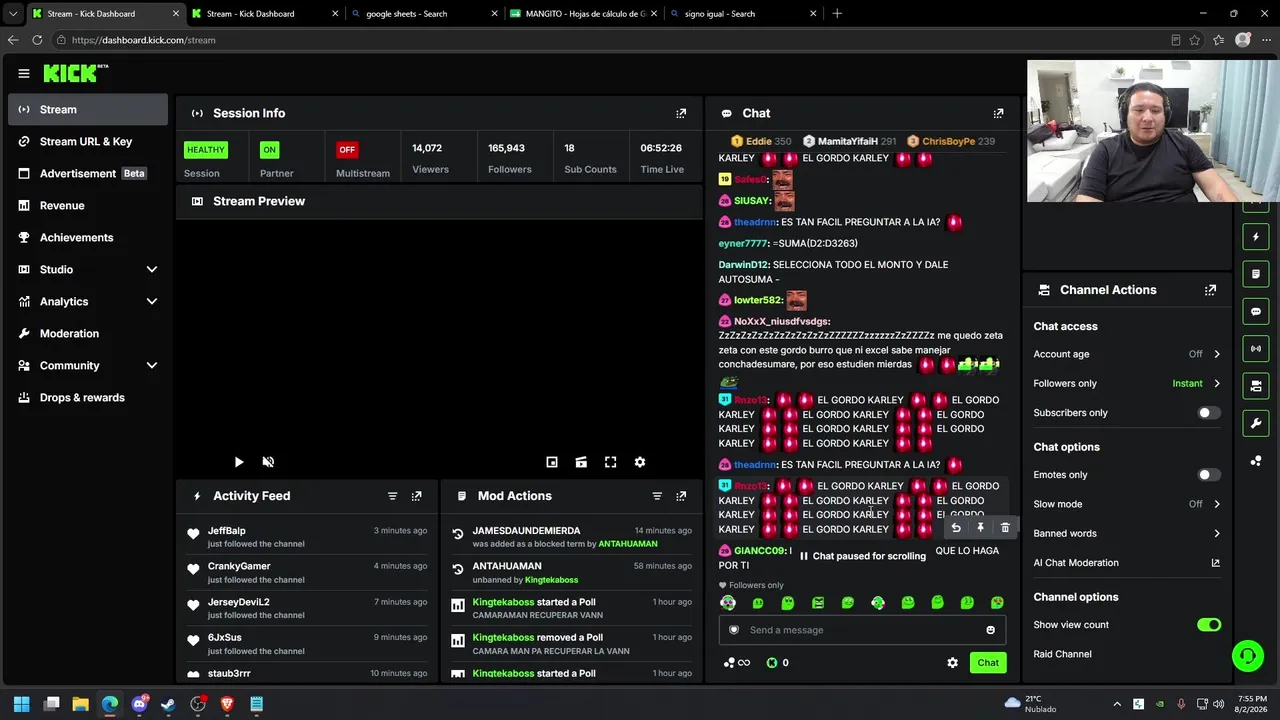
Task: Open the Banned words list
Action: click(x=1127, y=533)
